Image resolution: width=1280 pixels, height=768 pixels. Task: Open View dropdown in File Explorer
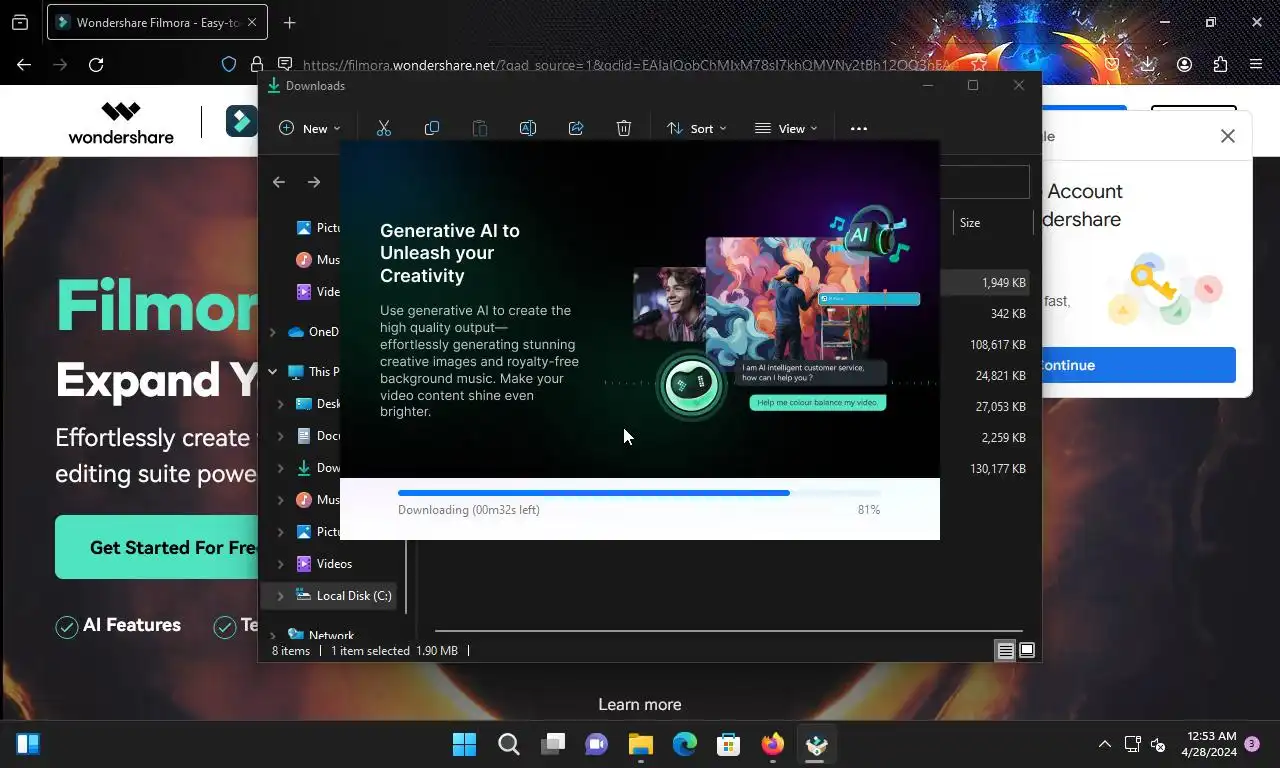coord(786,128)
